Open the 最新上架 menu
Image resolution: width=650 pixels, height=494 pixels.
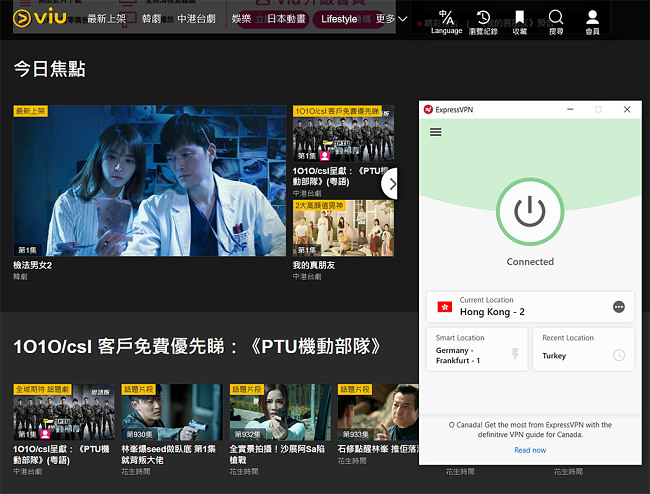[107, 19]
